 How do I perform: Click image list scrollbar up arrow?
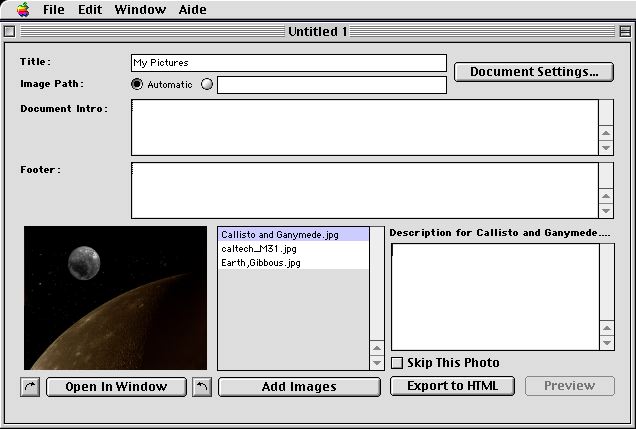point(377,347)
